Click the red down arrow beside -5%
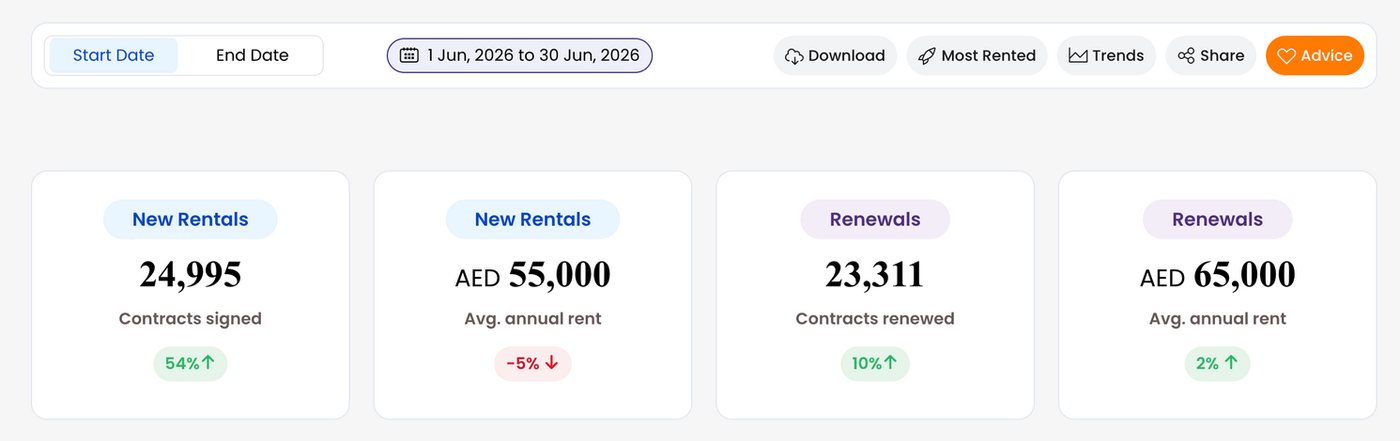The width and height of the screenshot is (1400, 441). coord(552,363)
